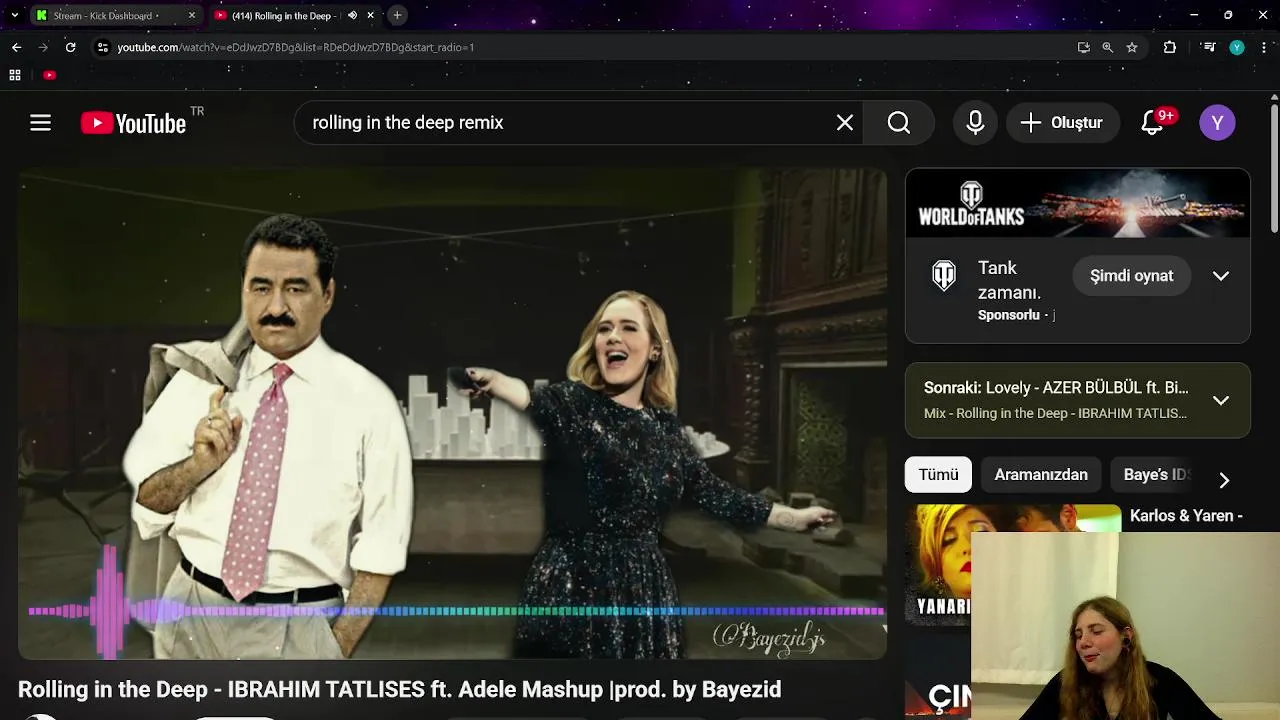Viewport: 1280px width, 720px height.
Task: Install app icon in address bar
Action: pos(1083,47)
